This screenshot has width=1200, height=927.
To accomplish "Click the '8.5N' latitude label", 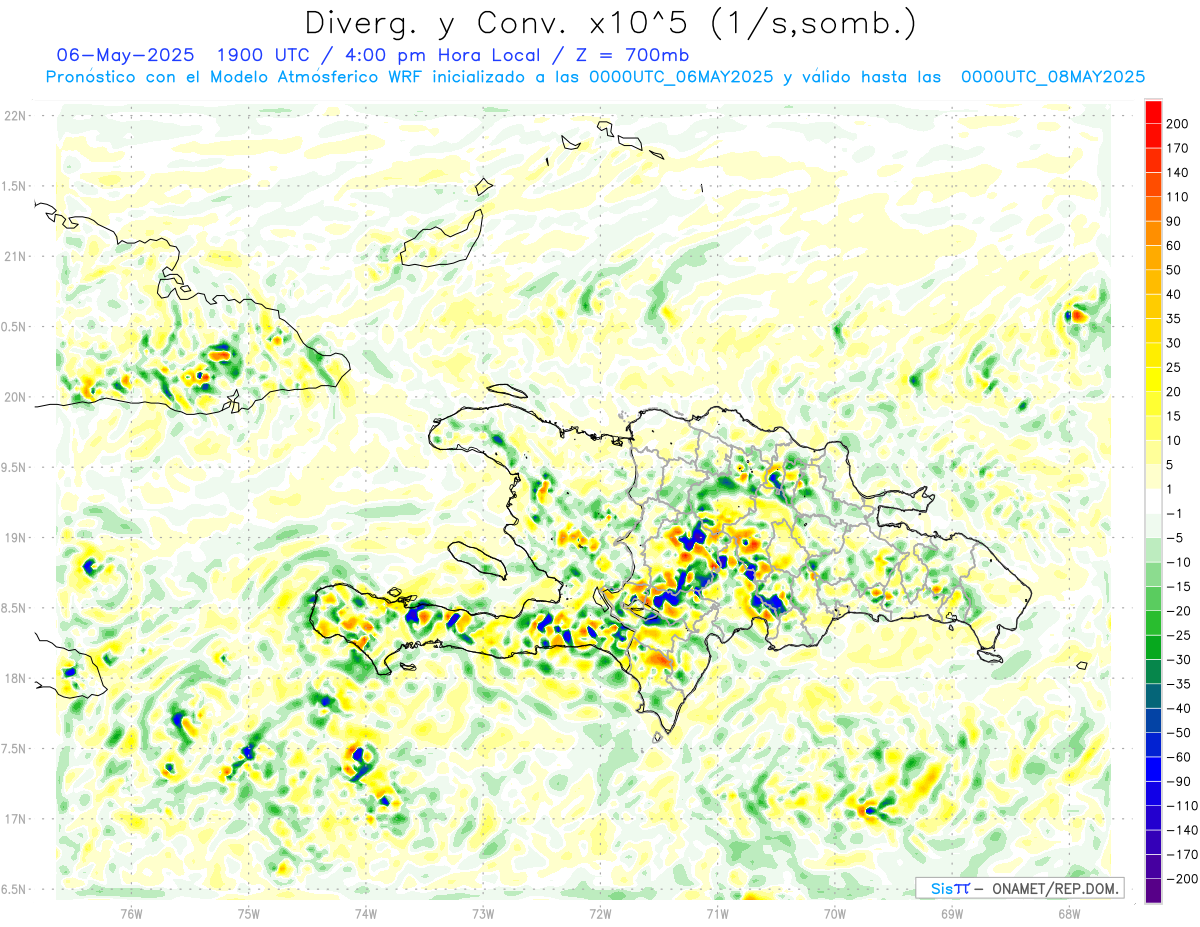I will (x=14, y=608).
